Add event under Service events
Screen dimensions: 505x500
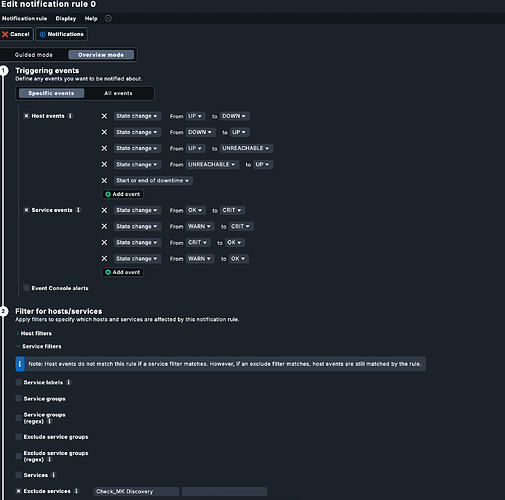click(123, 272)
